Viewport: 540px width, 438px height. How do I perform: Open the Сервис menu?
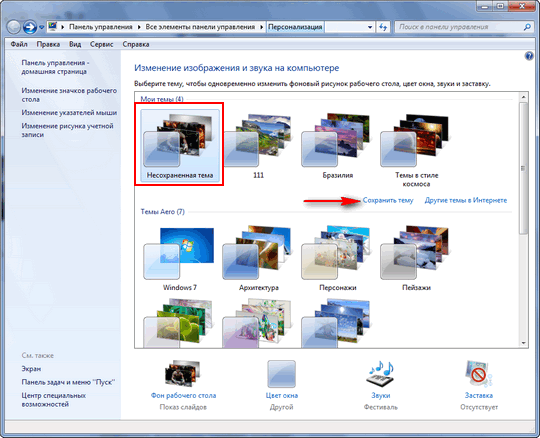click(102, 44)
